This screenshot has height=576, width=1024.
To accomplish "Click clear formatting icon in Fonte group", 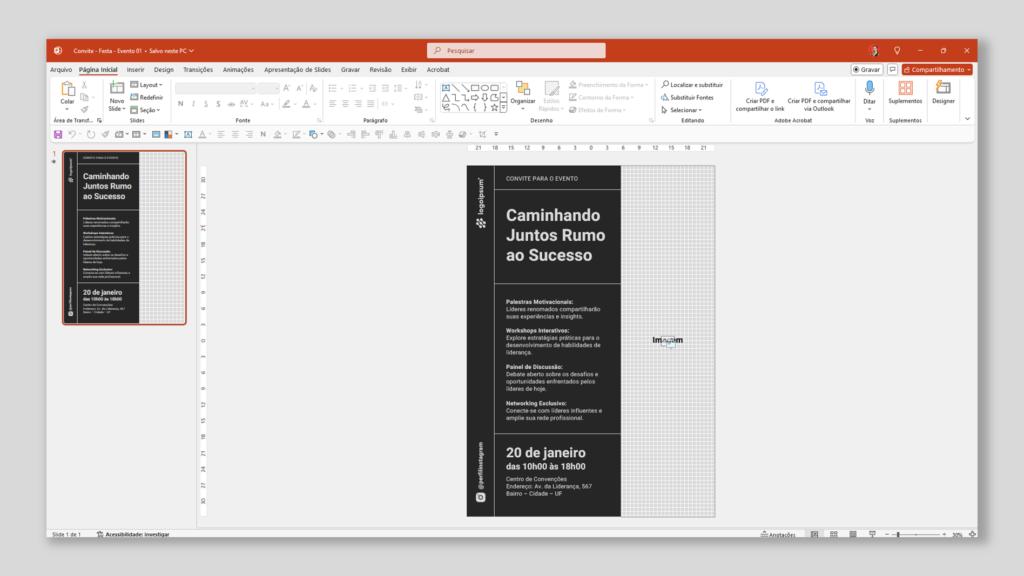I will (313, 88).
